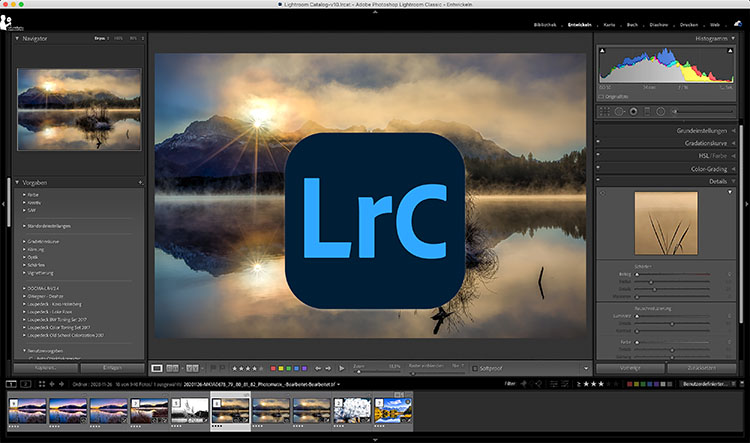Open the Benutzerdefiniert filter dropdown

click(x=709, y=384)
